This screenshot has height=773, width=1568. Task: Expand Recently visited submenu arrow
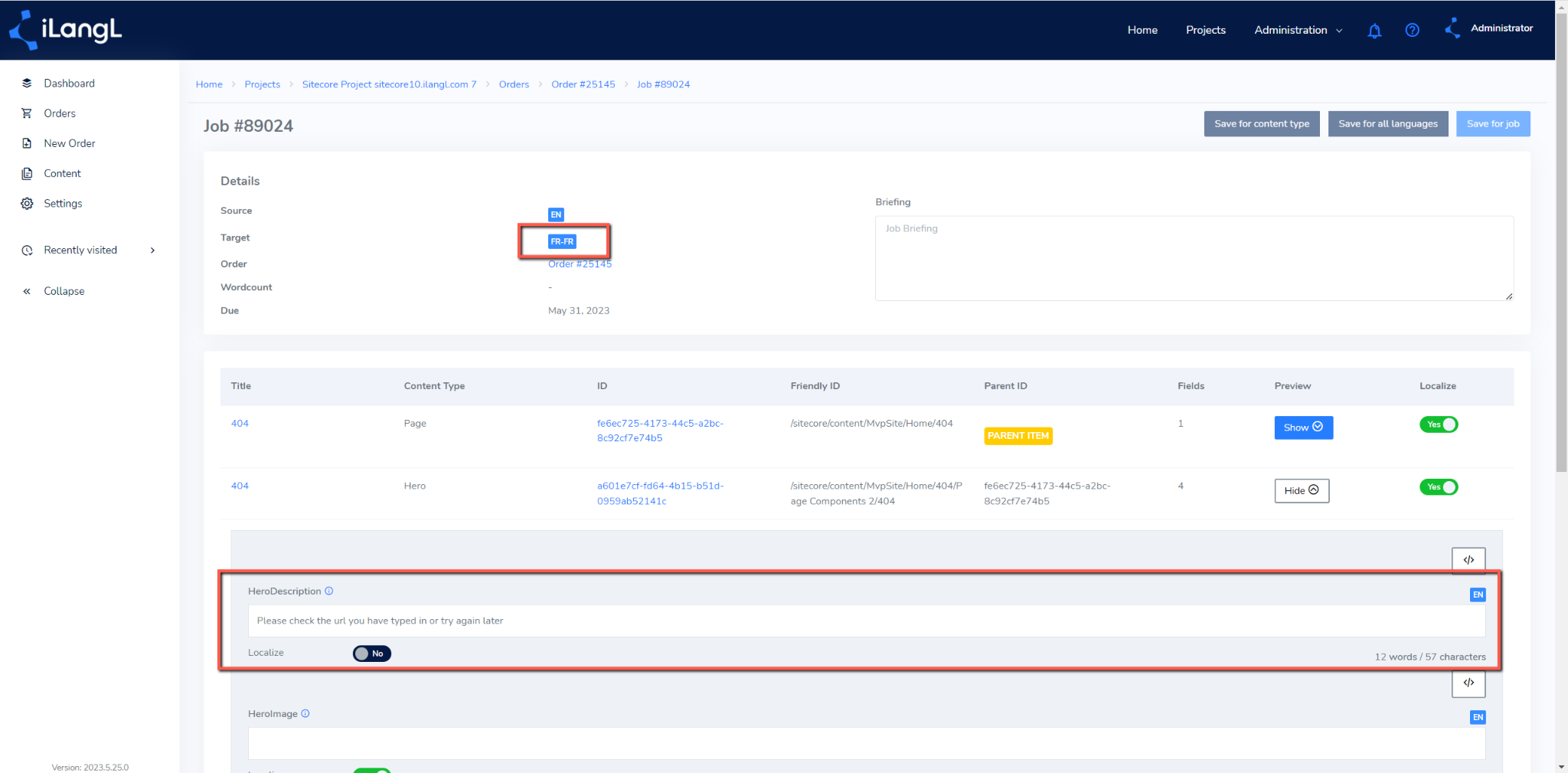coord(153,251)
